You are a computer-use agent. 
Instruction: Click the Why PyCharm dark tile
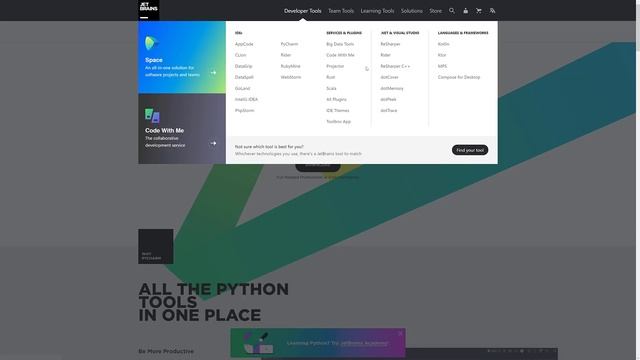(x=156, y=247)
